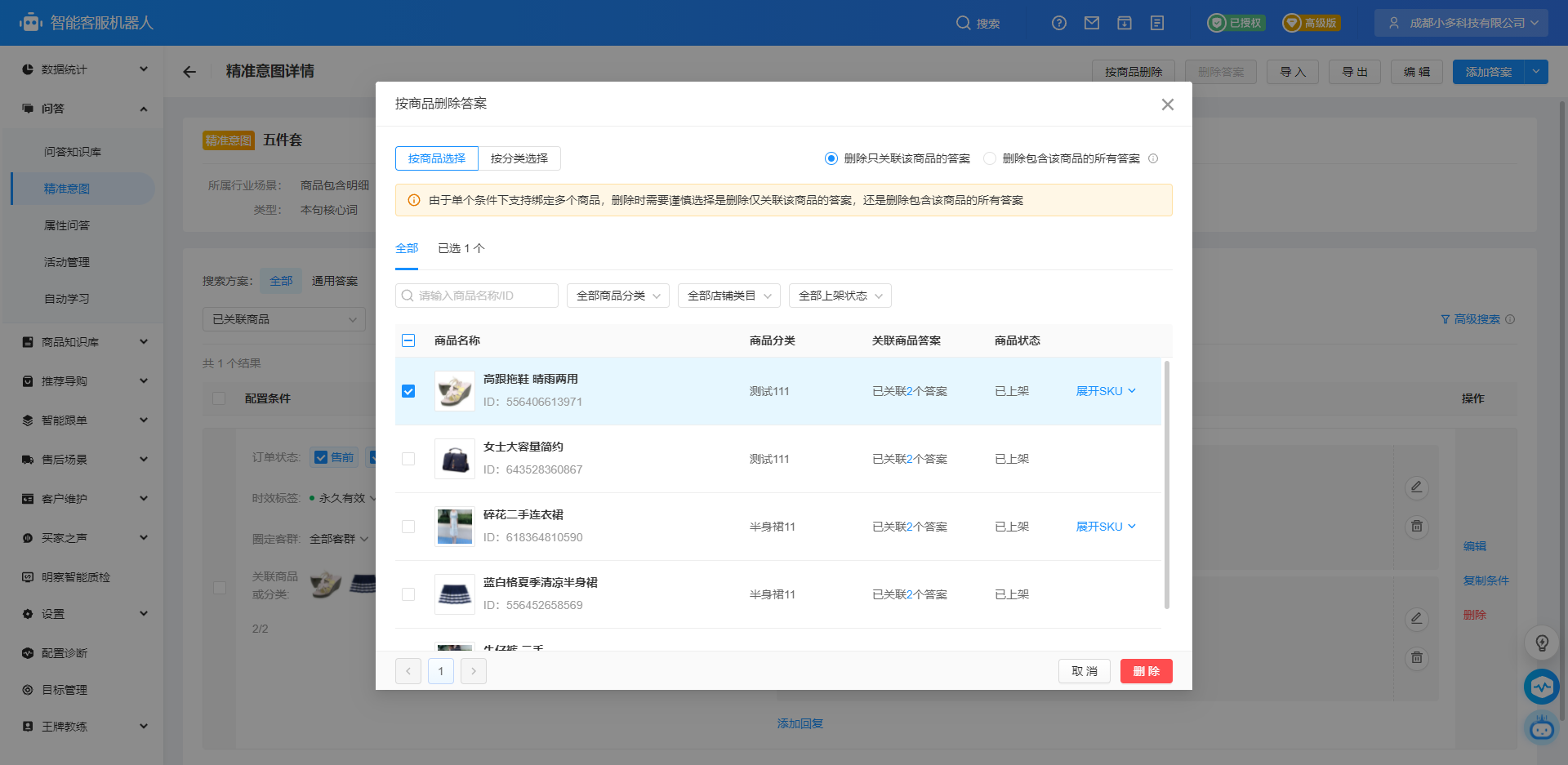The width and height of the screenshot is (1568, 765).
Task: Click the 高级搜索 filter icon
Action: point(1445,319)
